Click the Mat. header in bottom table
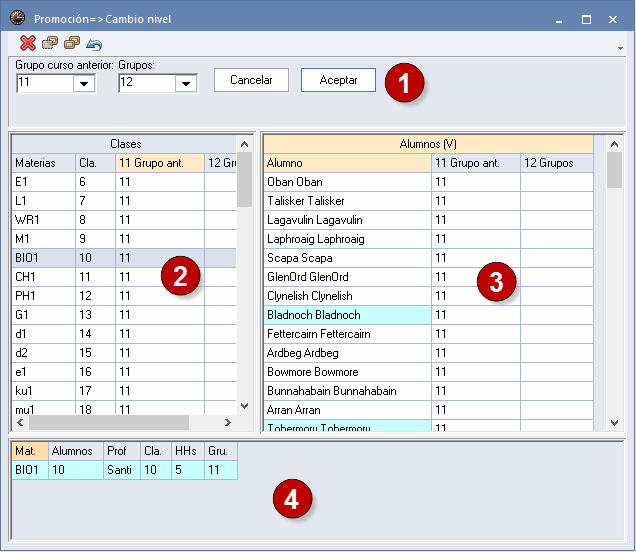Viewport: 636px width, 552px height. coord(30,451)
